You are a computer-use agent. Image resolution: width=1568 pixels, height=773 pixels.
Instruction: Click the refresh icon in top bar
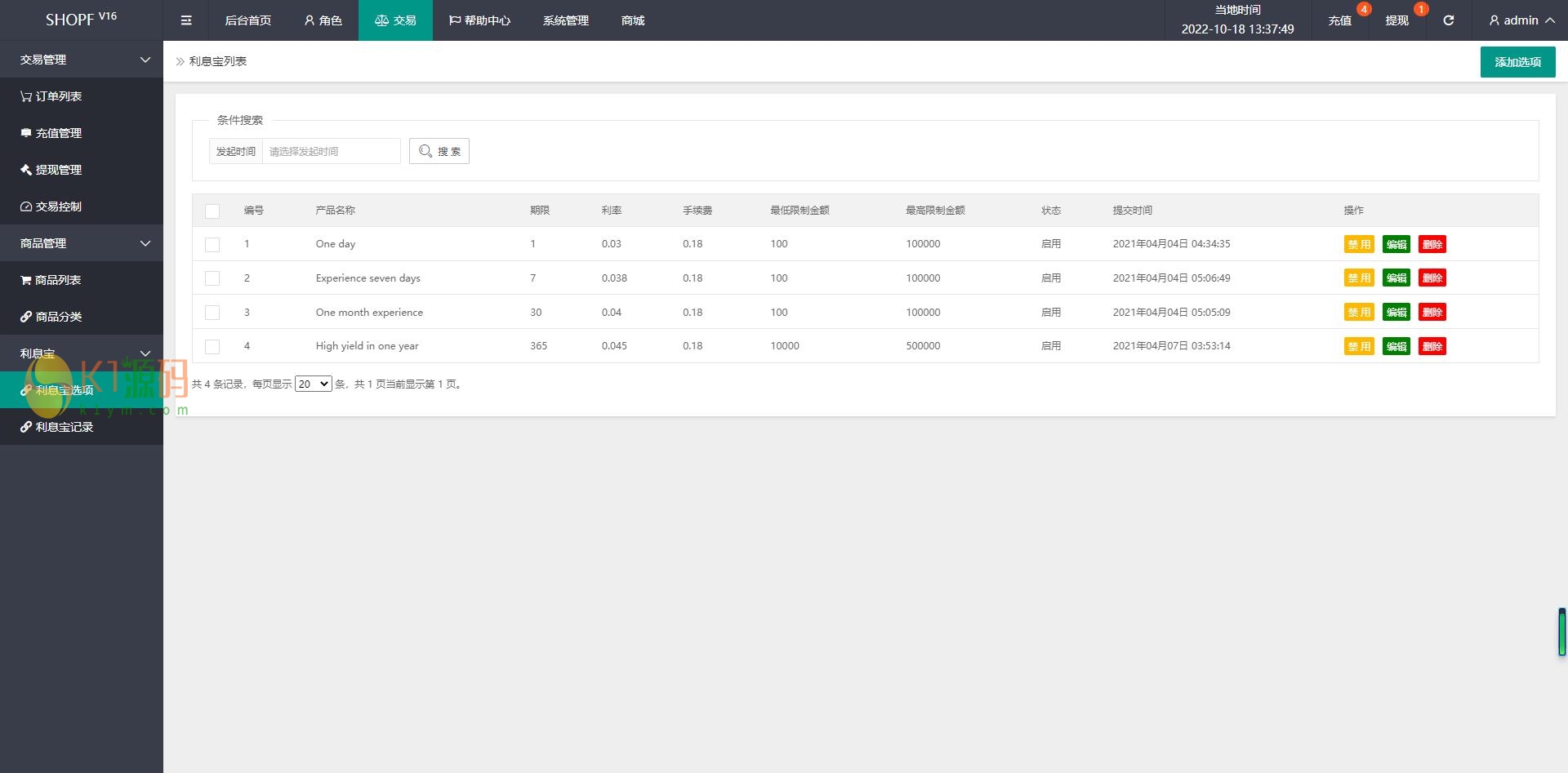click(x=1448, y=20)
